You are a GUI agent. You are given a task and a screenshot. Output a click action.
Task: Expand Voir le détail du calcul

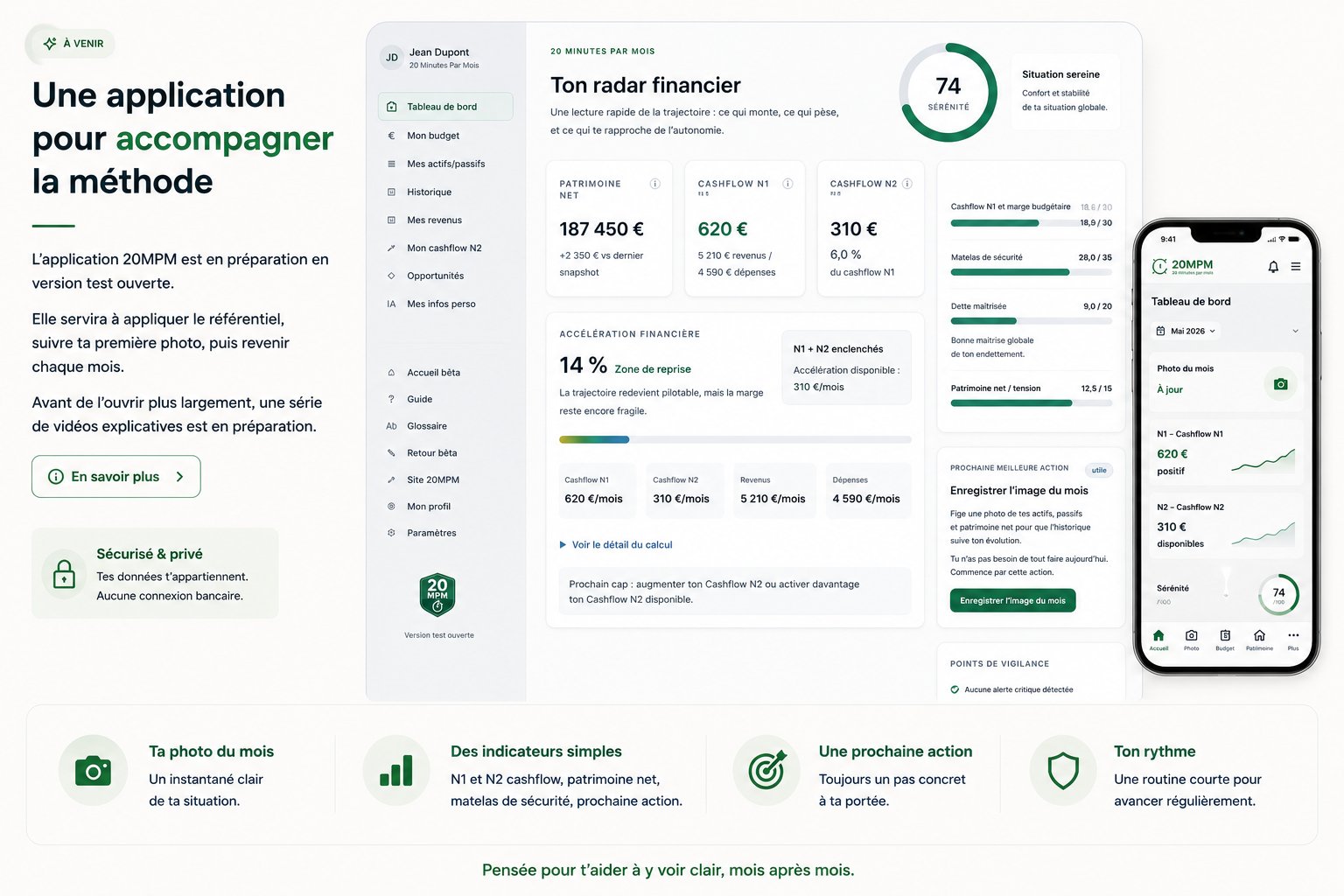[616, 544]
